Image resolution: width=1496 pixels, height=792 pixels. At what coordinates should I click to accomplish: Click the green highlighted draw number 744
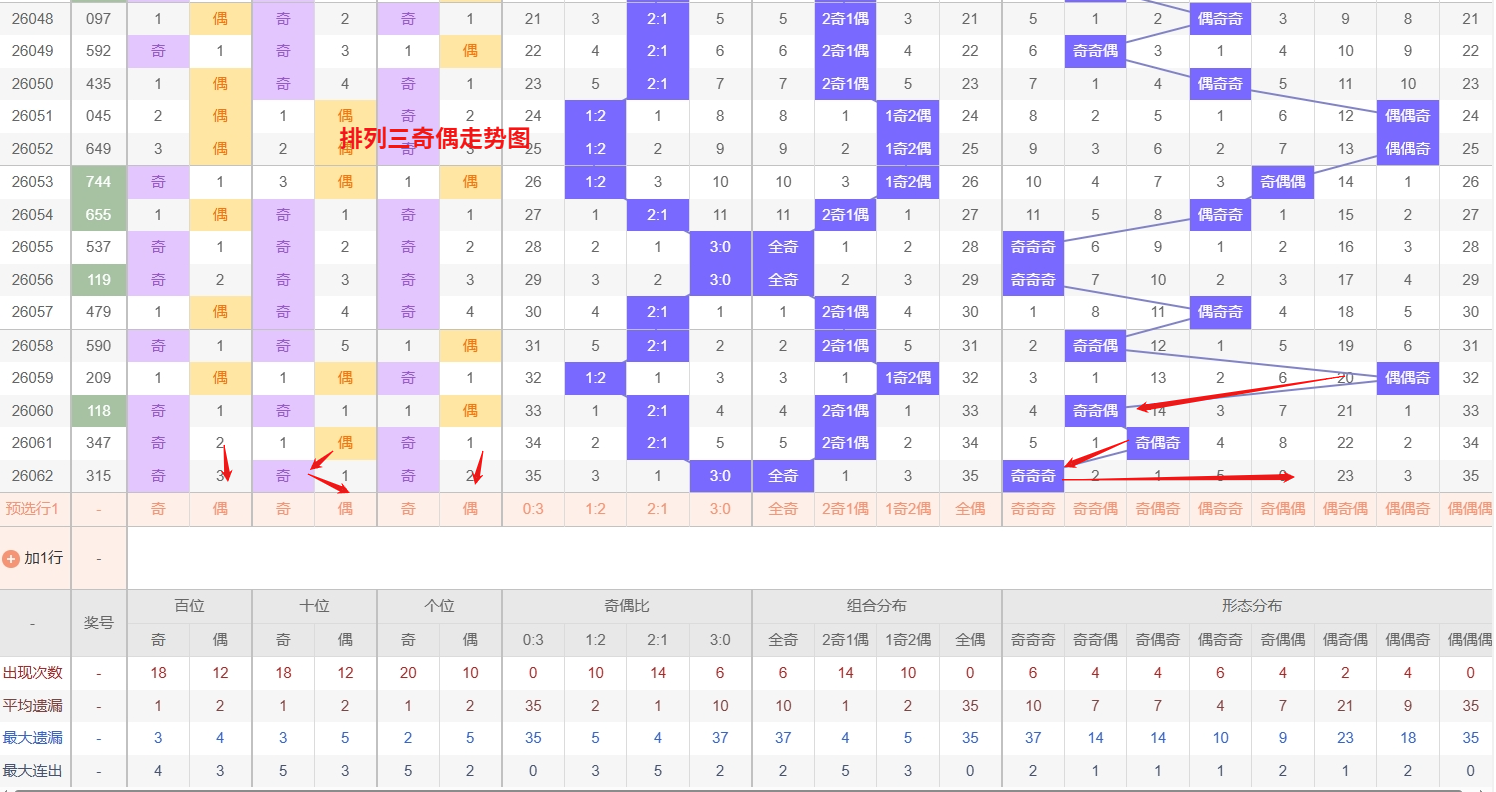99,182
